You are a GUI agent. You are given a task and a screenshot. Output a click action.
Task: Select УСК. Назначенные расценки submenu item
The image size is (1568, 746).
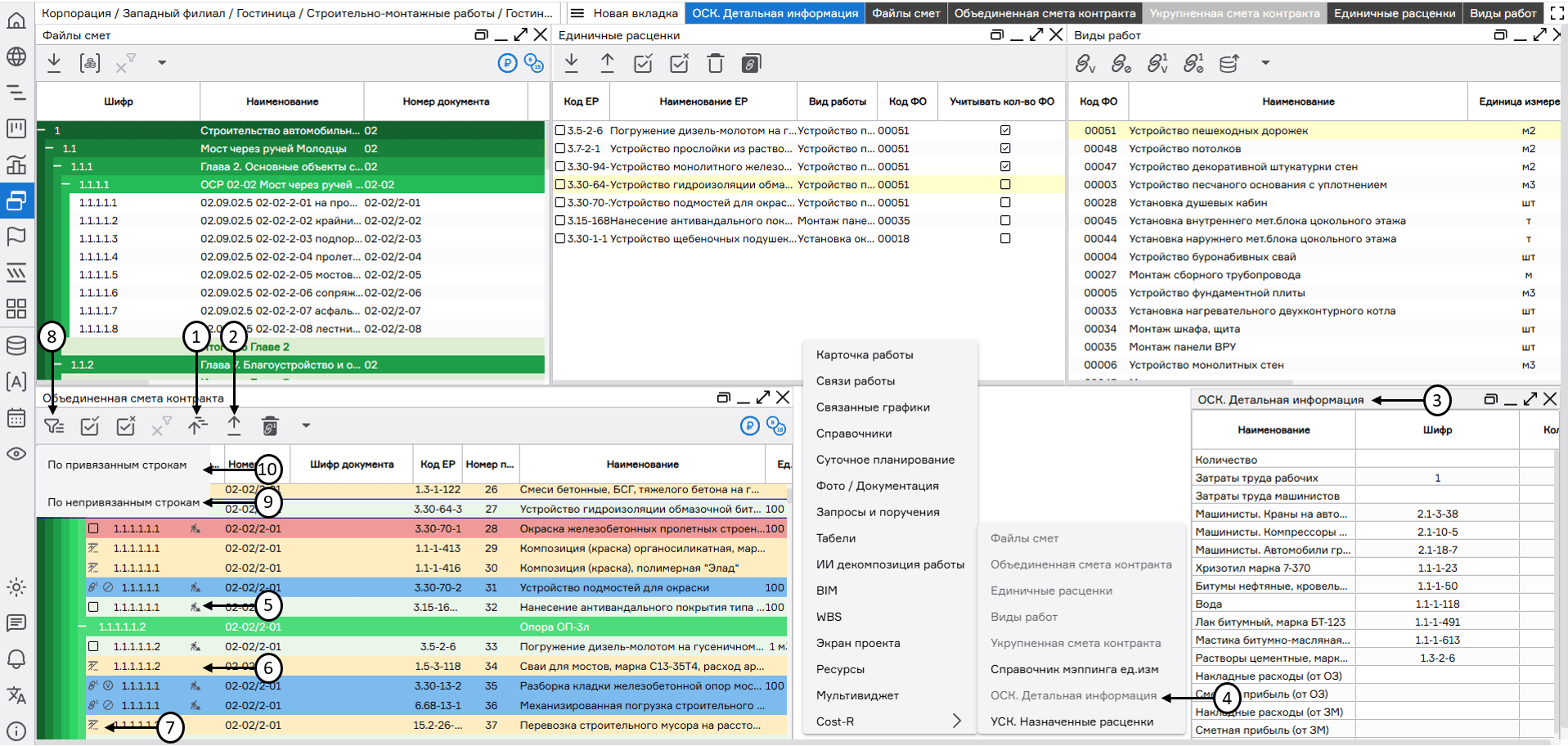coord(1072,721)
